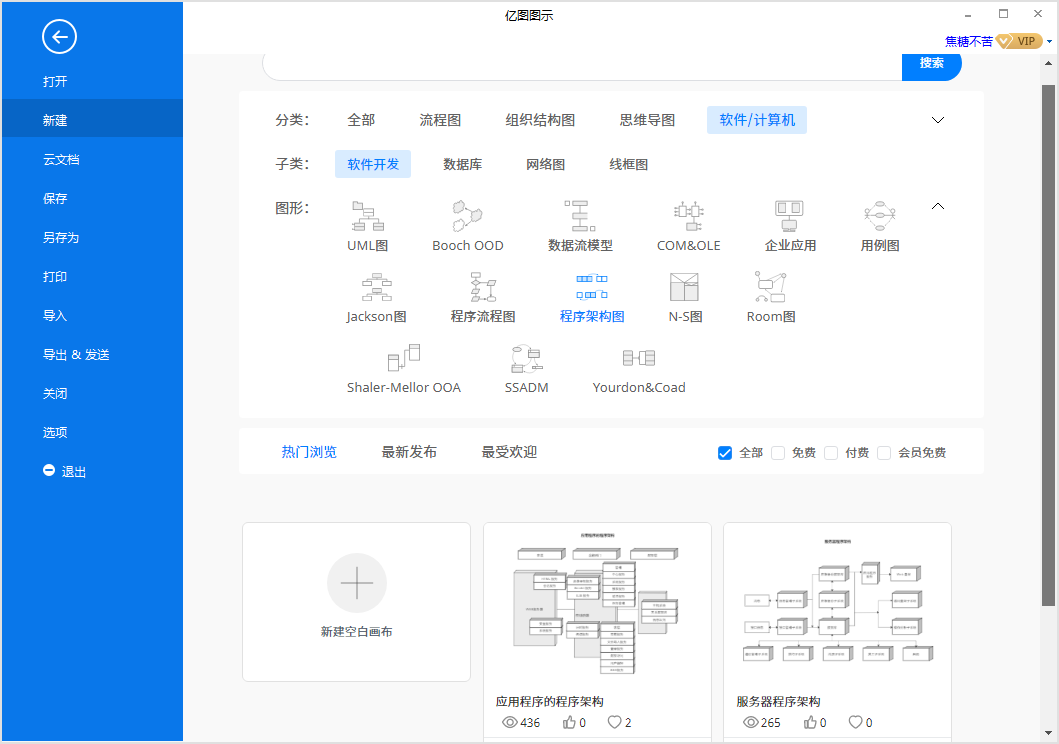Click the VIP badge icon

1019,41
